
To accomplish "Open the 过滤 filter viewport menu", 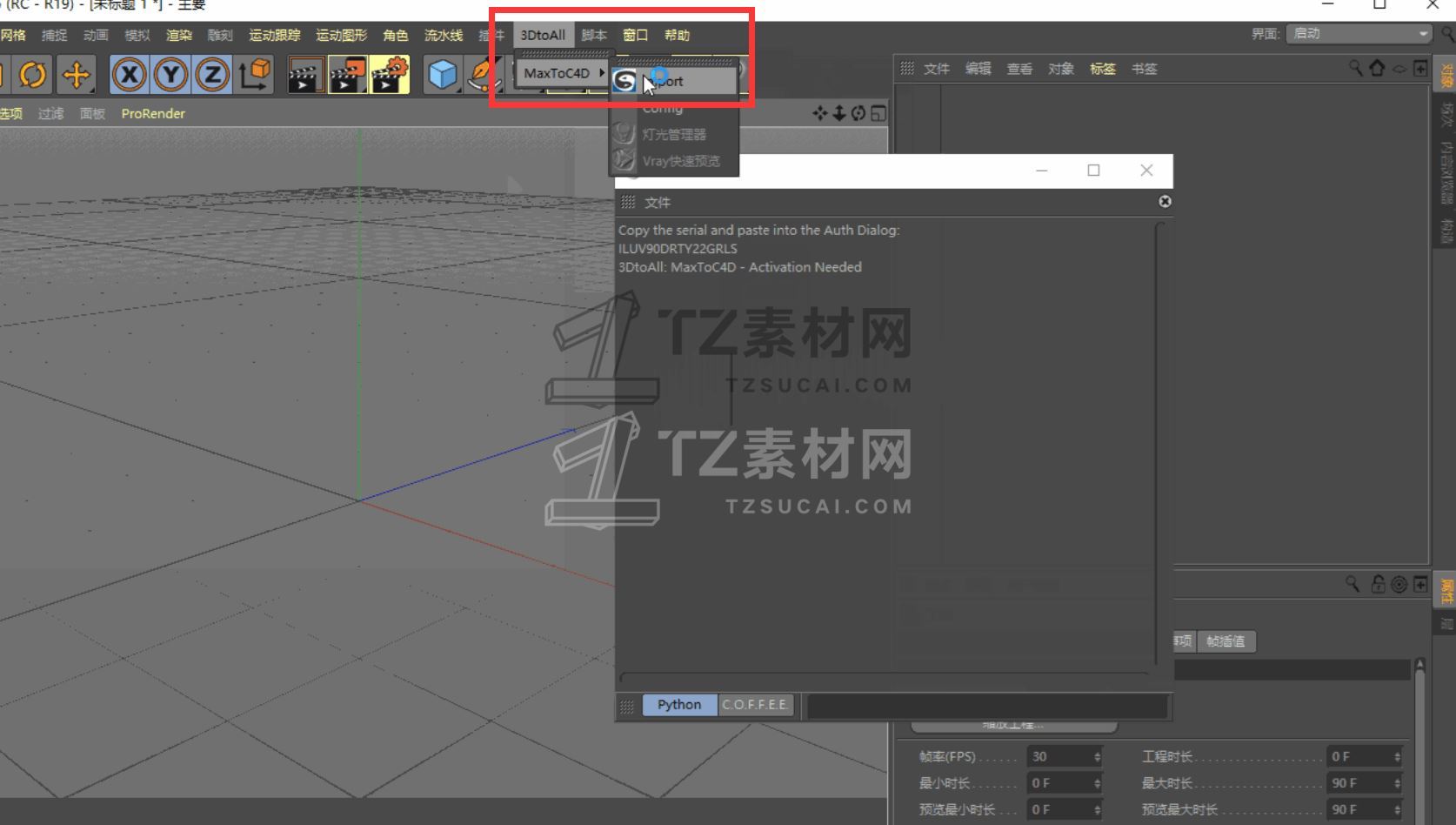I will pyautogui.click(x=51, y=113).
